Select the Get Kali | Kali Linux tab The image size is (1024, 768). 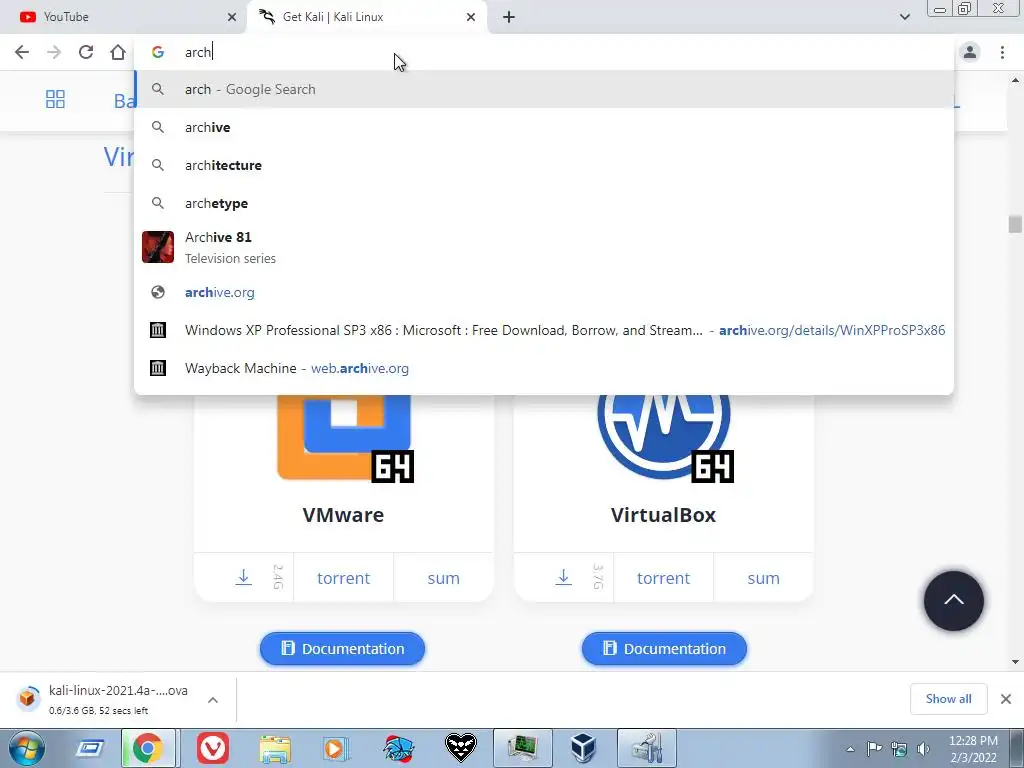tap(366, 17)
